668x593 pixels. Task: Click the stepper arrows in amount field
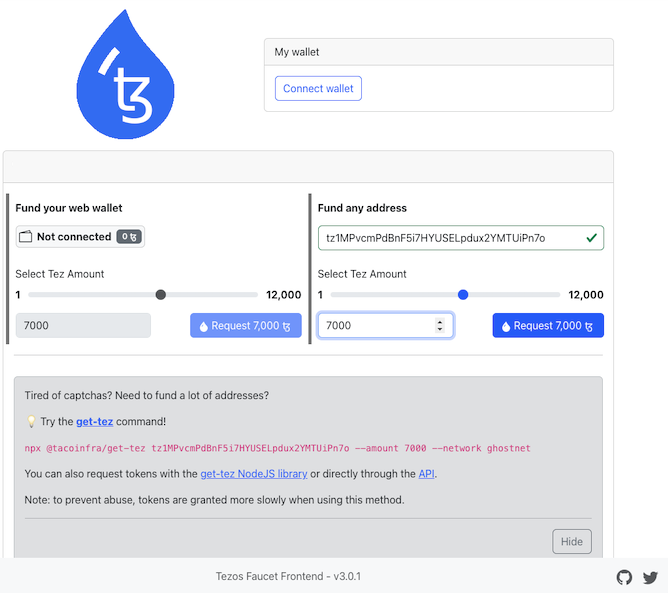440,325
